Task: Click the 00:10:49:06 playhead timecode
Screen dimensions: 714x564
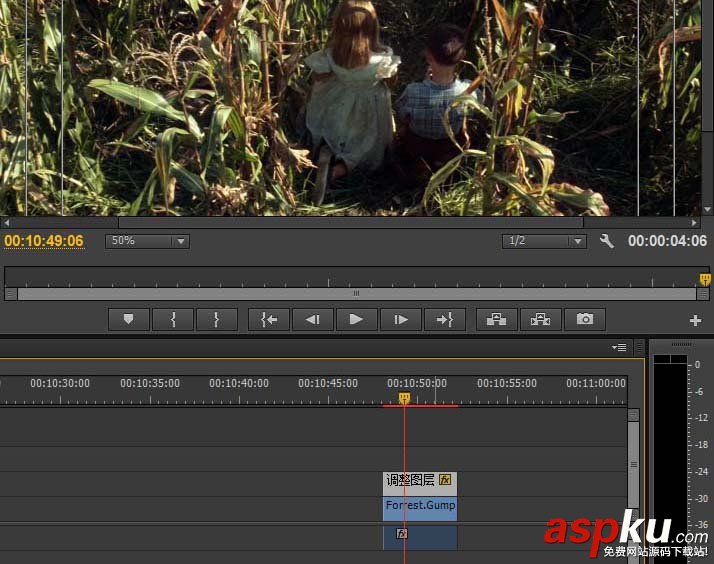Action: pos(44,241)
